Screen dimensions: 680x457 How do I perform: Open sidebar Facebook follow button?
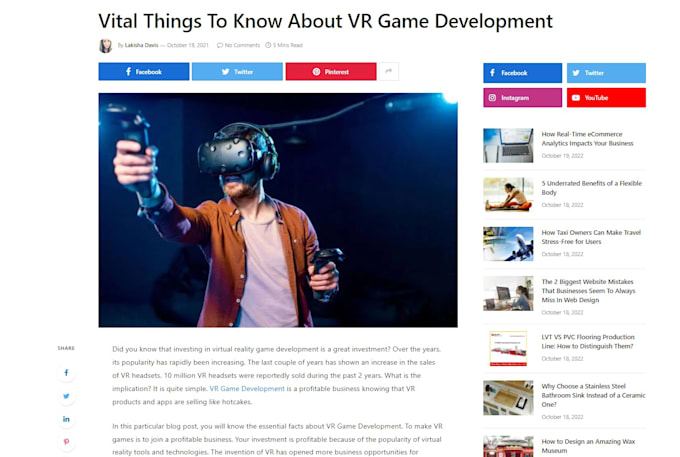(523, 73)
